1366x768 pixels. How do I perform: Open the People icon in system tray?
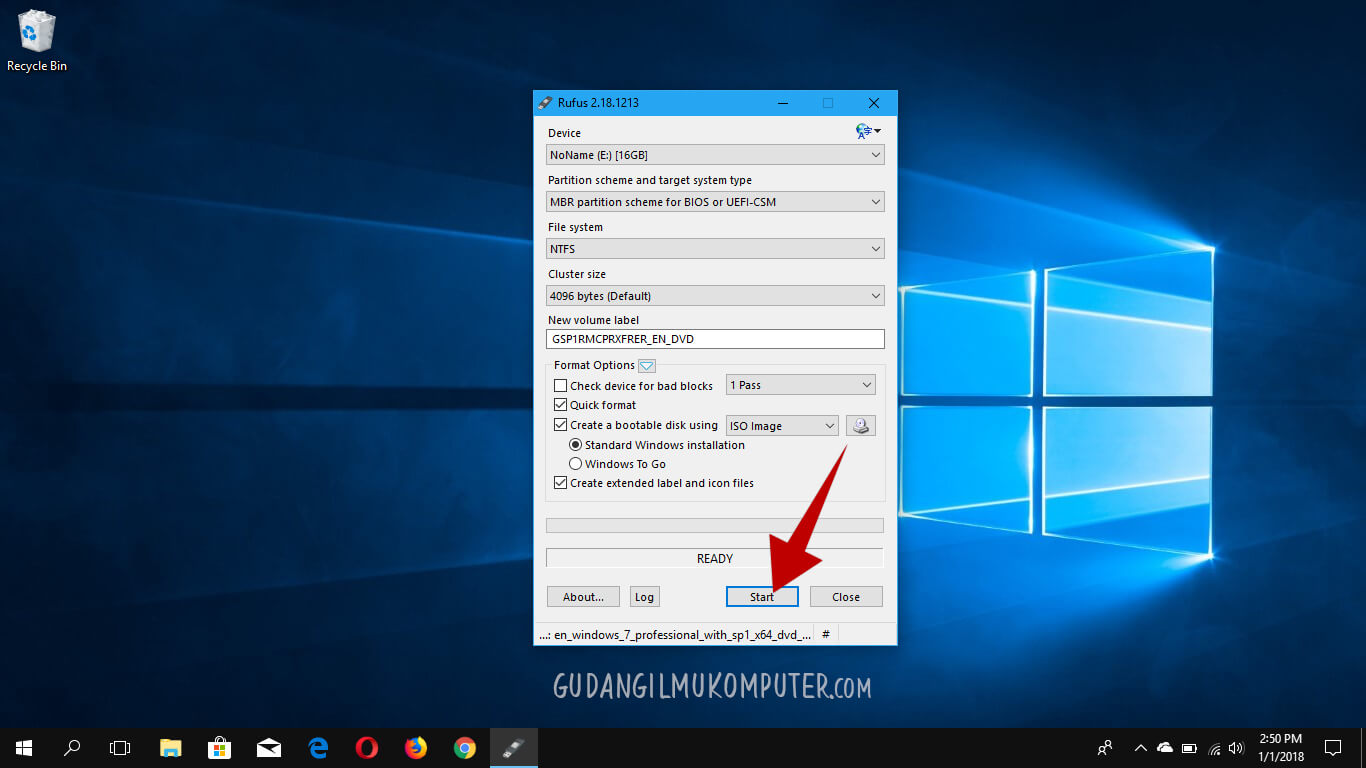1105,748
